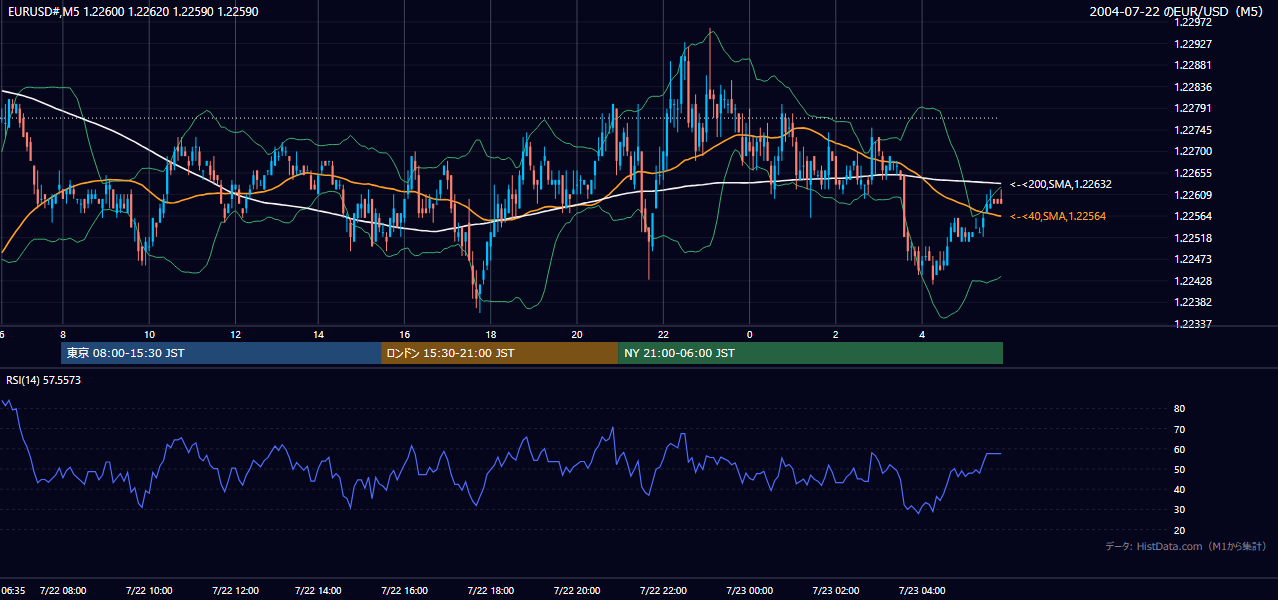1278x600 pixels.
Task: Select the ロンドン 15:30-21:00 JST session bar
Action: (x=499, y=353)
